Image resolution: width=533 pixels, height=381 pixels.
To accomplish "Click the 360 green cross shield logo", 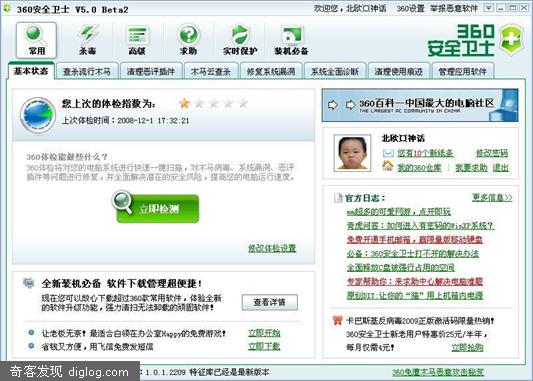I will 511,39.
